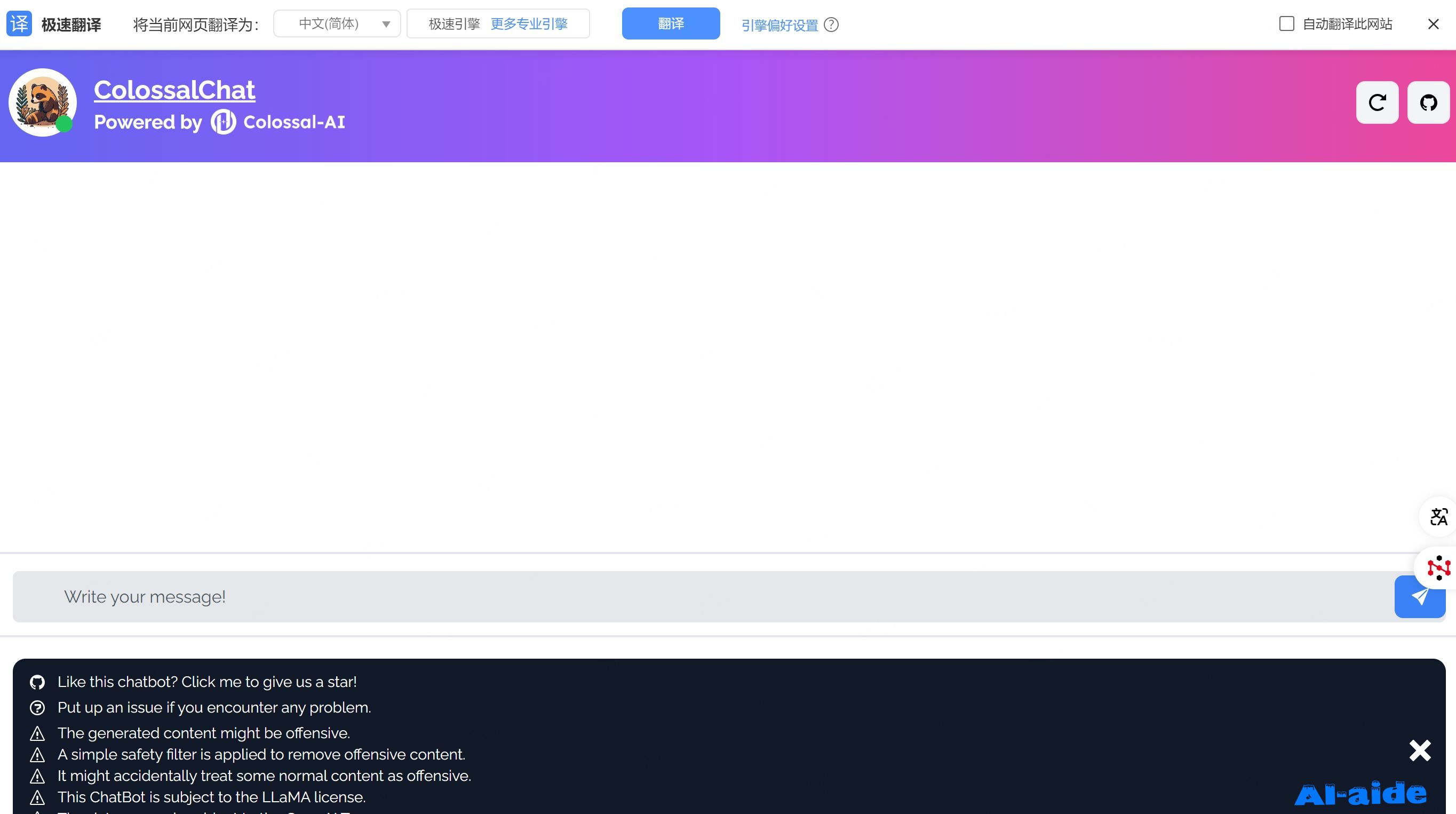Click the 极速引擎 engine label

[454, 23]
